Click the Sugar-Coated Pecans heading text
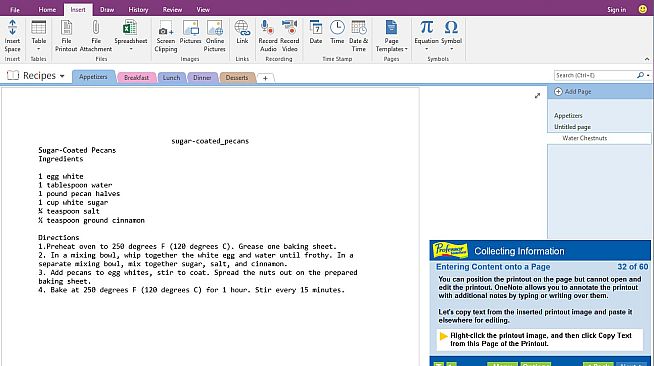The height and width of the screenshot is (366, 654). [x=77, y=150]
